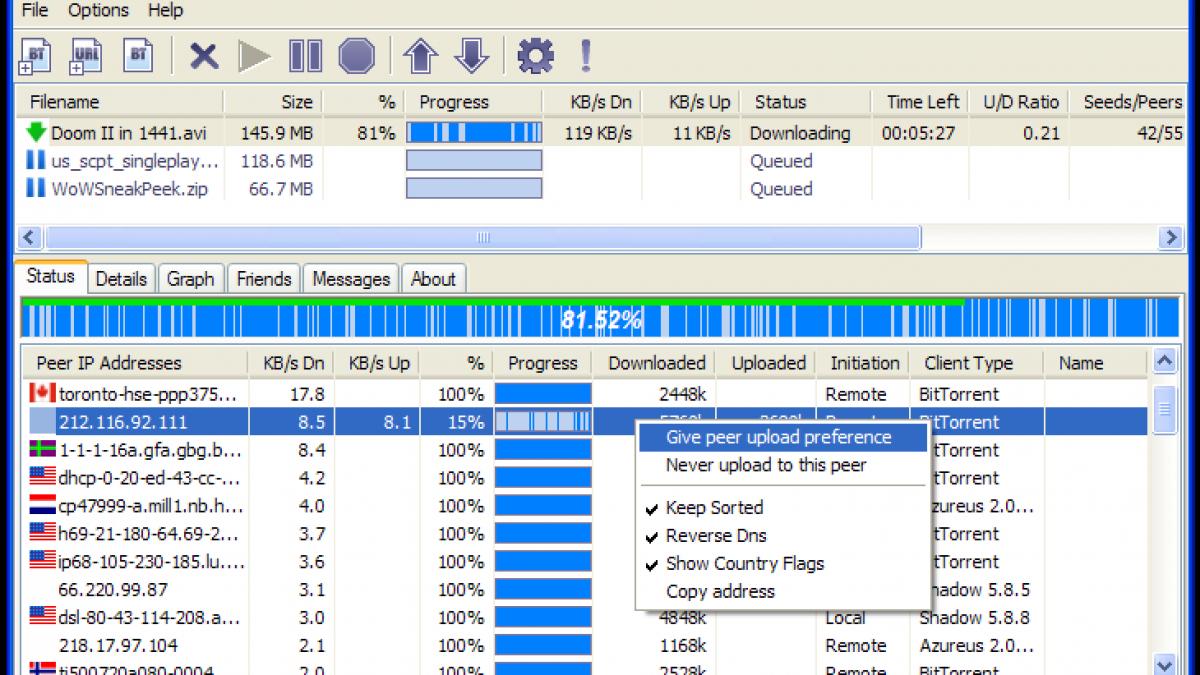1200x675 pixels.
Task: Click the exclamation mark toolbar icon
Action: (x=586, y=56)
